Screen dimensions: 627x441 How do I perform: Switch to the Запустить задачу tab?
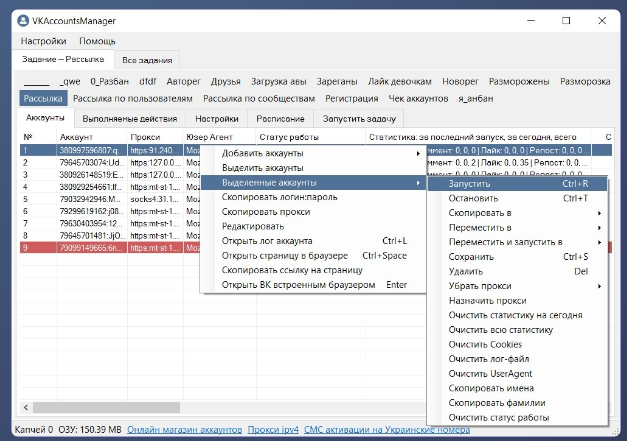[x=359, y=119]
